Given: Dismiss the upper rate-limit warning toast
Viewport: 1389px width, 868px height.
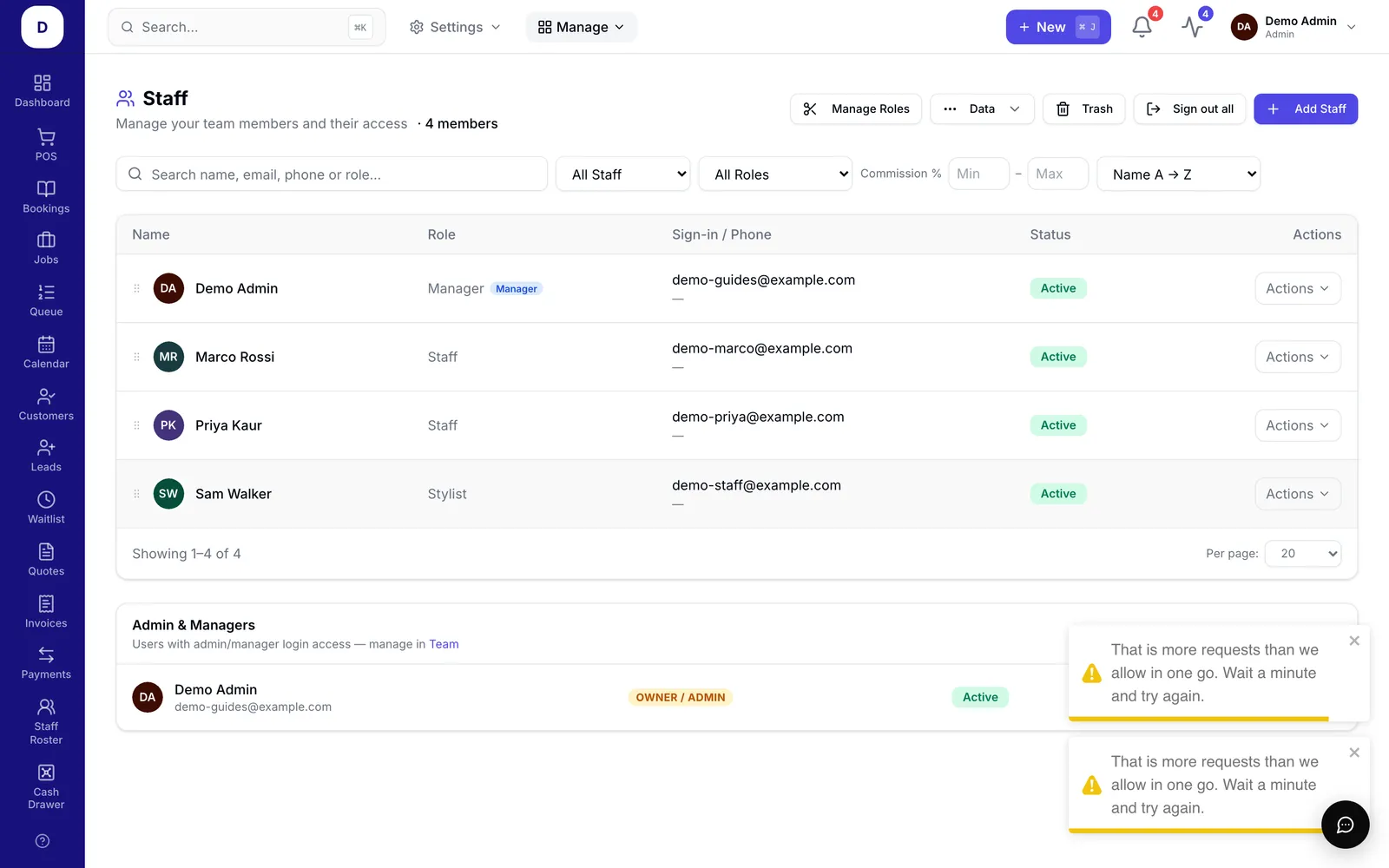Looking at the screenshot, I should click(1354, 641).
